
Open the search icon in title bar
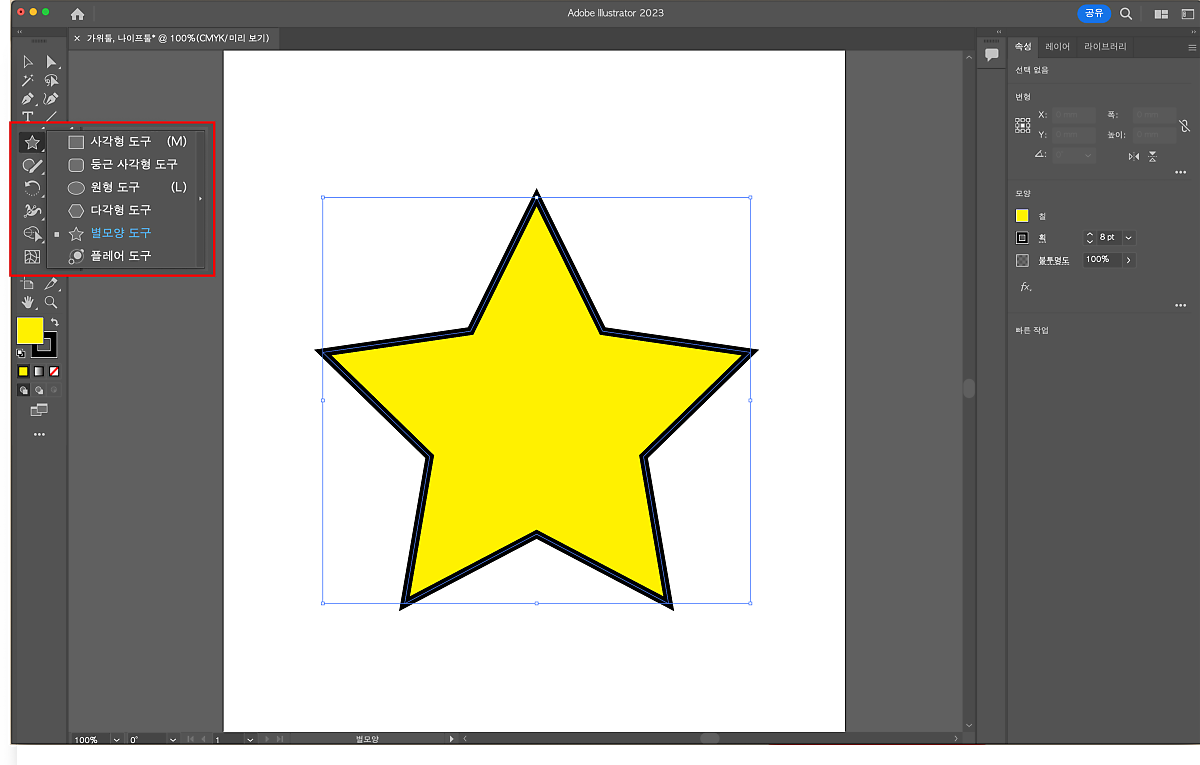tap(1126, 14)
